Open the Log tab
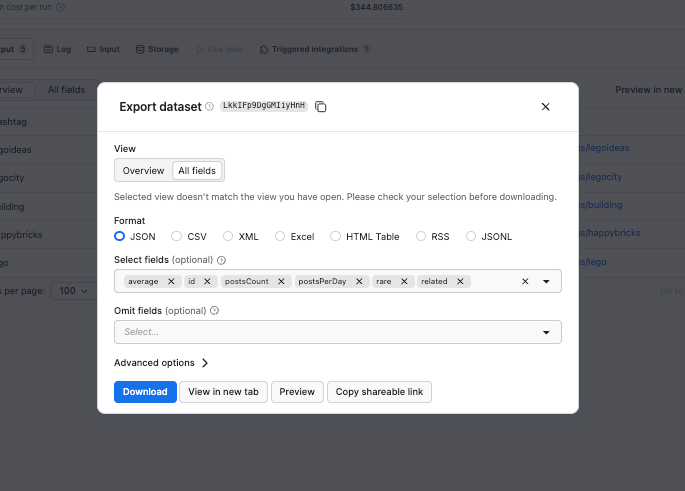 point(57,49)
